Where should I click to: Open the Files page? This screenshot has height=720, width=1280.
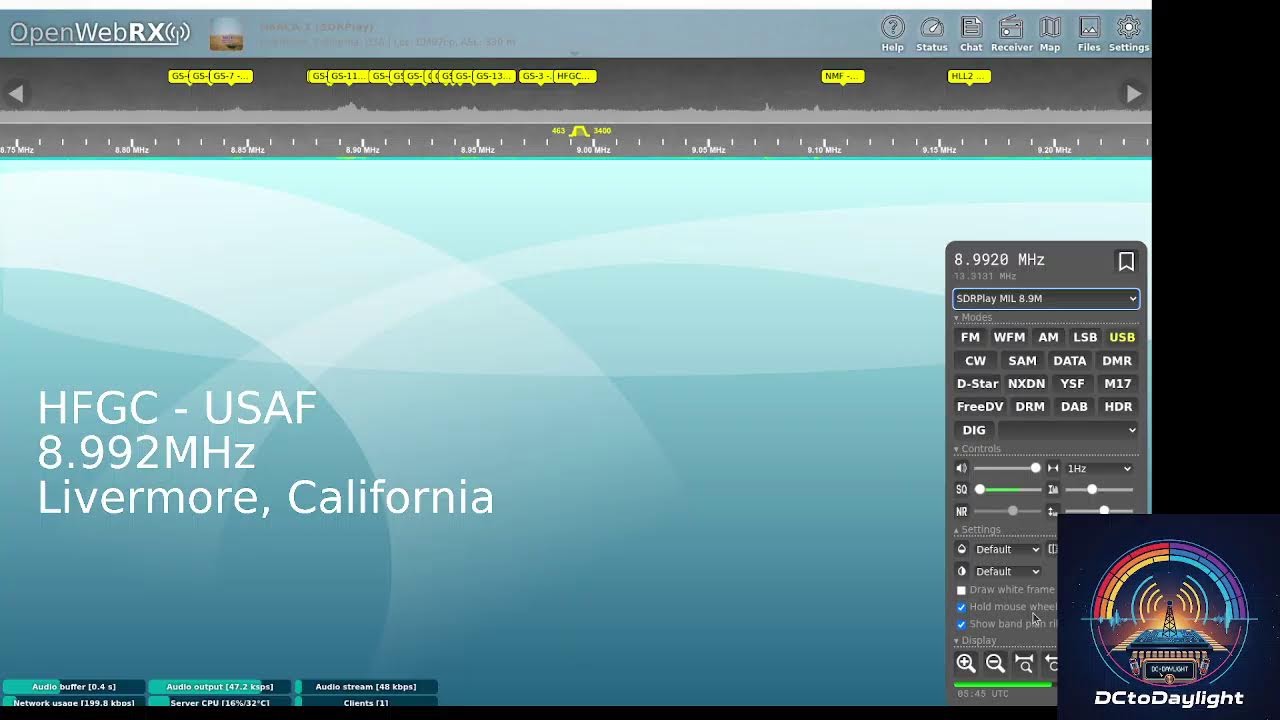(1089, 34)
